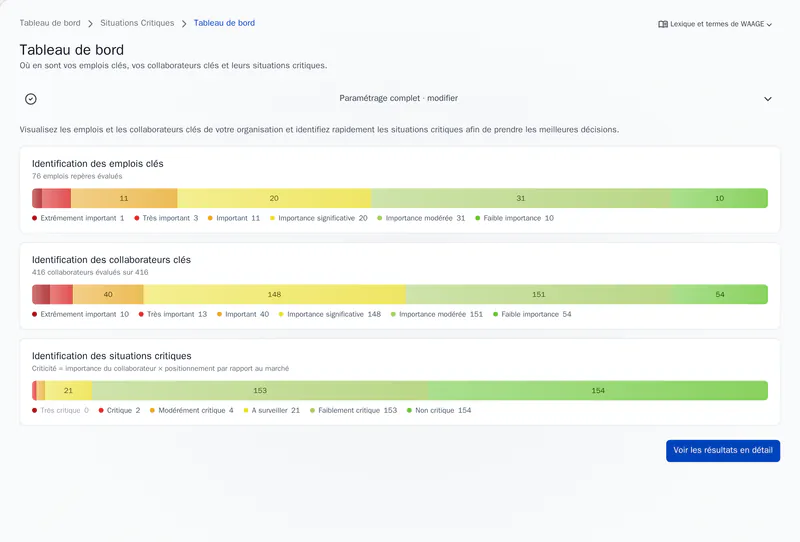Click legend Extrêmement important 10
The image size is (800, 542).
click(81, 314)
